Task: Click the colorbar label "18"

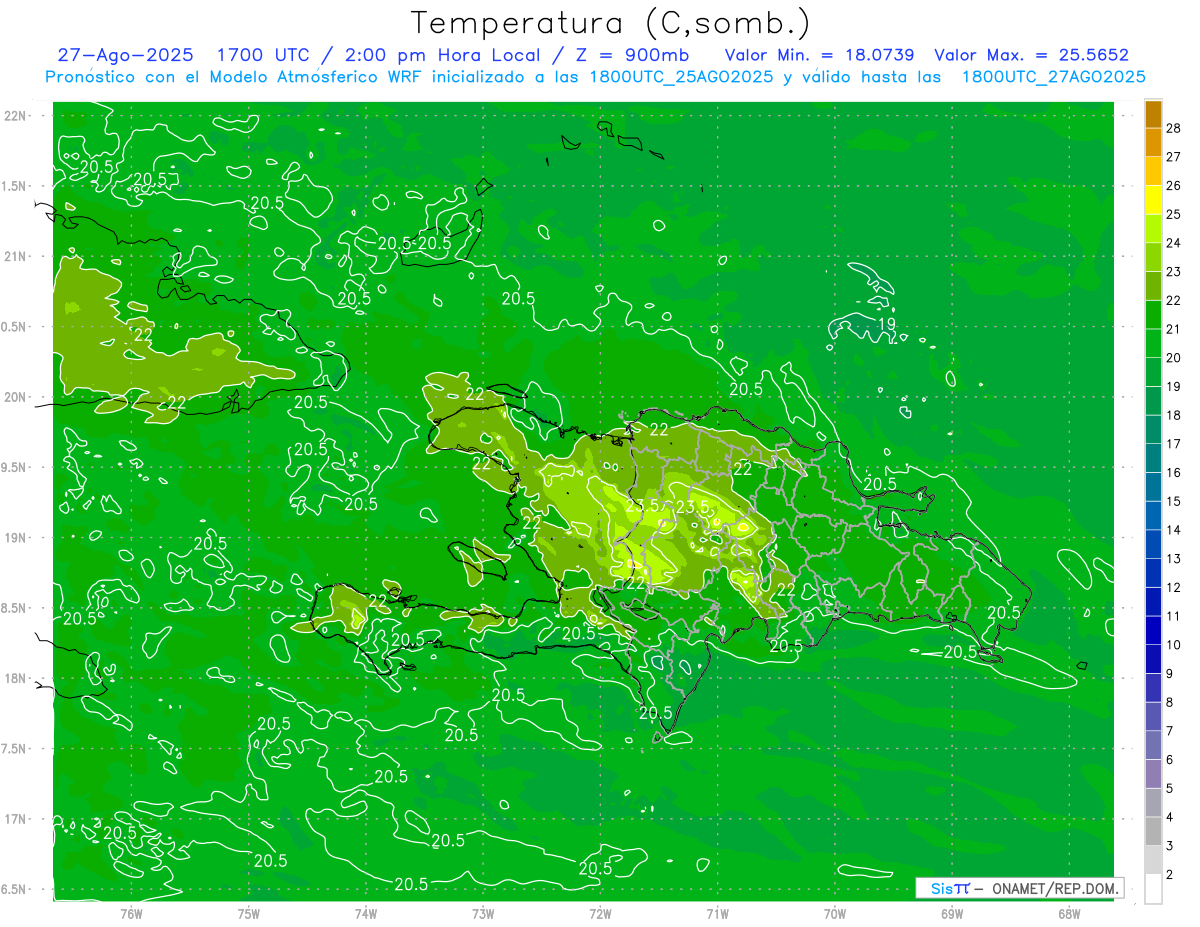Action: [1174, 415]
